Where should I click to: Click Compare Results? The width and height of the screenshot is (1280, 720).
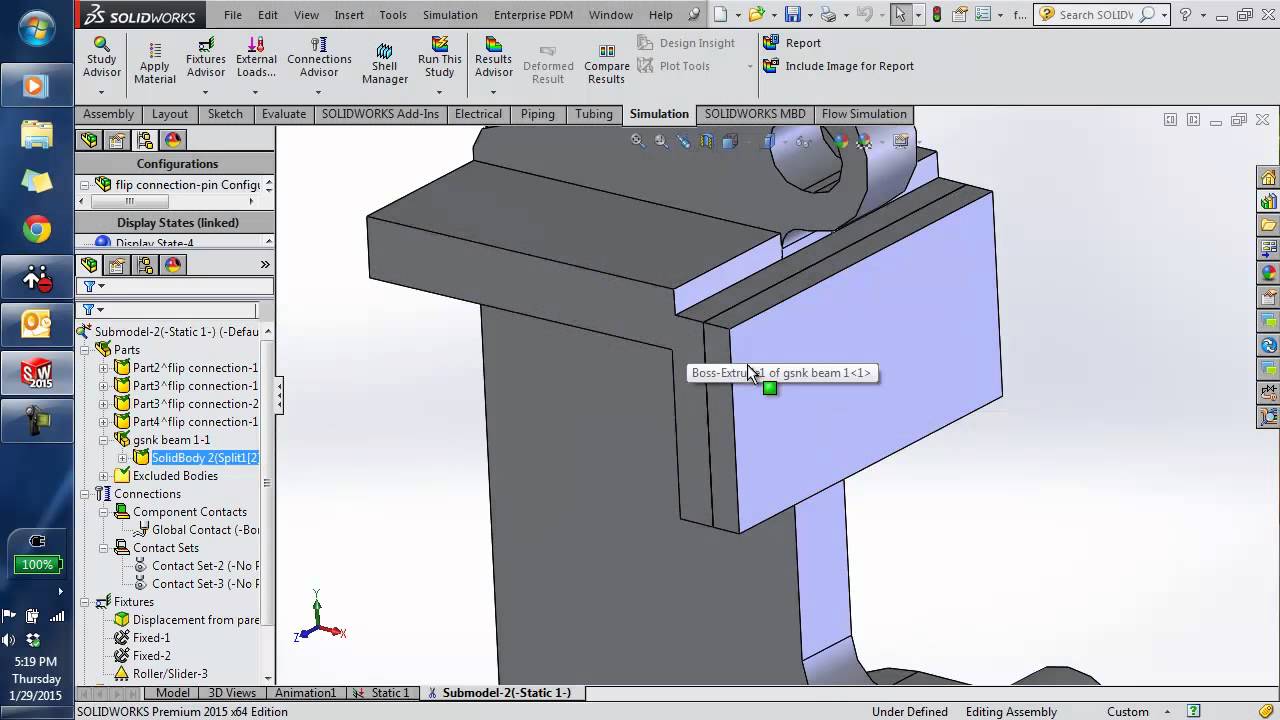607,65
